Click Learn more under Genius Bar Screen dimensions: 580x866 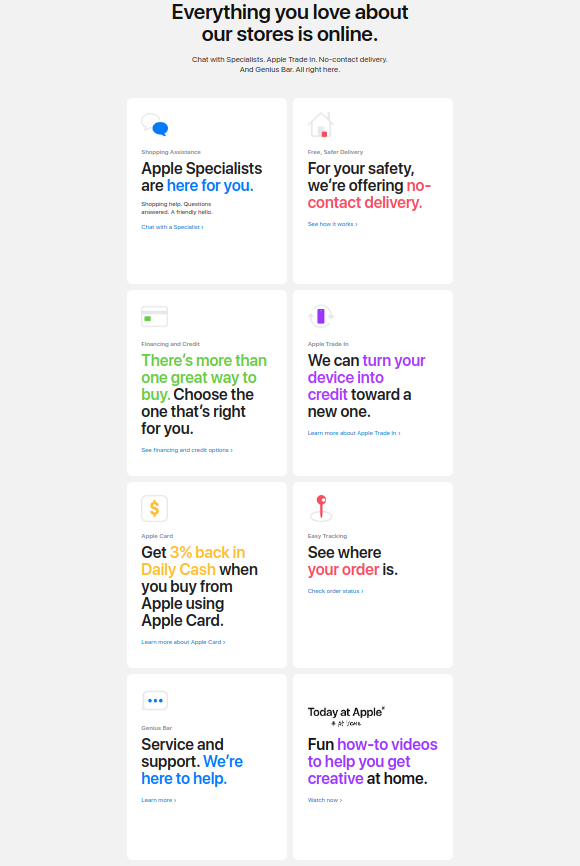[159, 800]
